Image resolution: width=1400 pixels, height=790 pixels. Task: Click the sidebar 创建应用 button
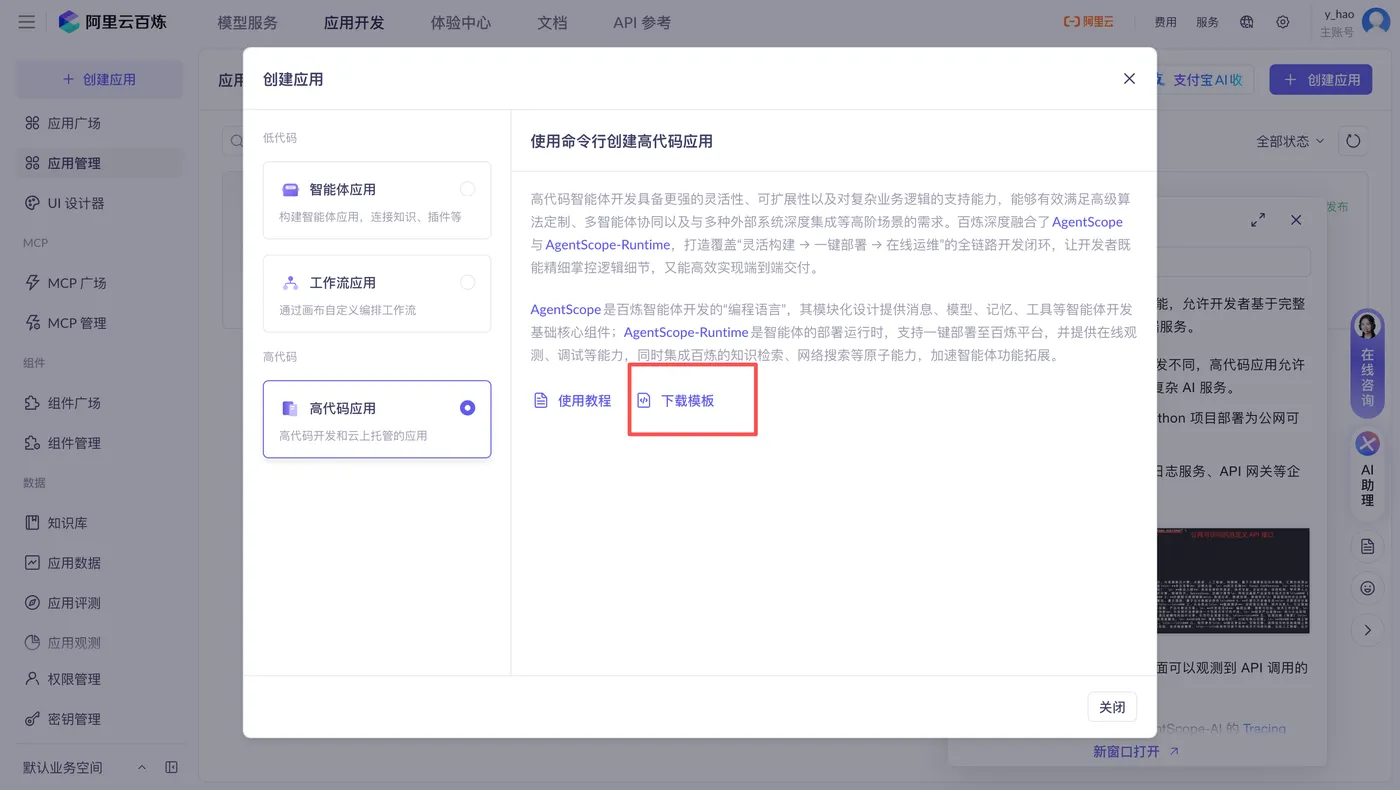click(99, 79)
